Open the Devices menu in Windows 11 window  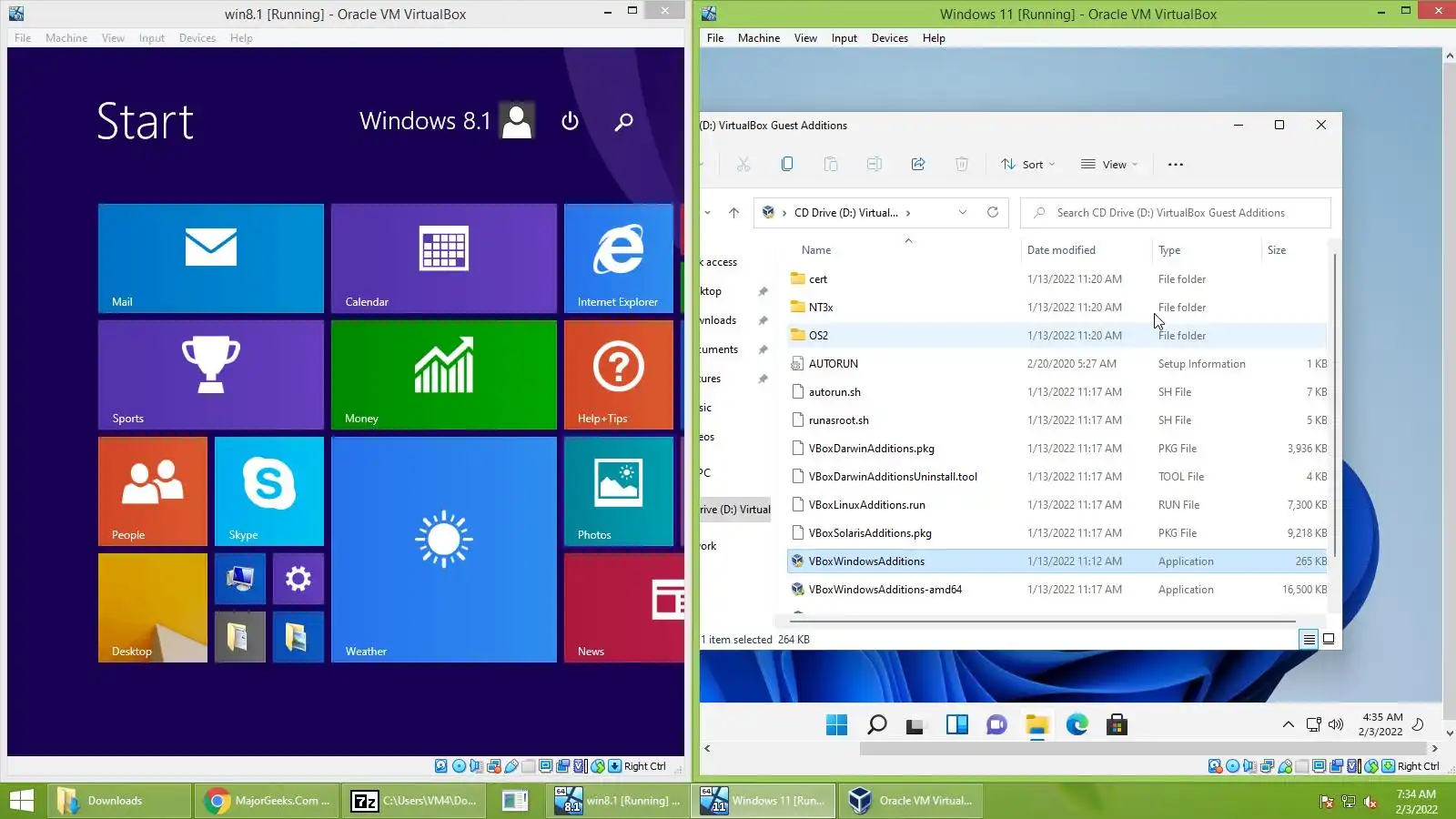click(890, 38)
